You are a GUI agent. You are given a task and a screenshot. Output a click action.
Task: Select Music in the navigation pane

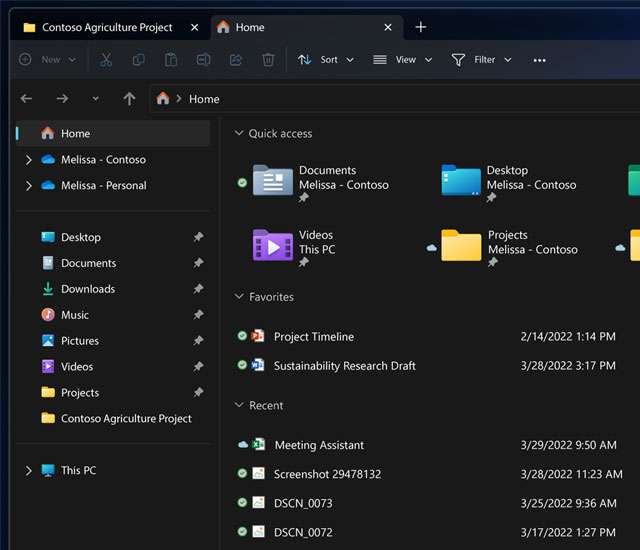tap(74, 315)
